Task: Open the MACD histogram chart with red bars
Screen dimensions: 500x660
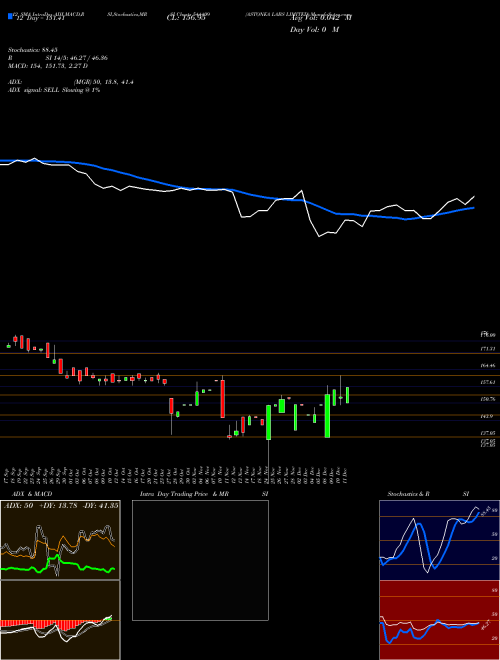Action: coord(60,620)
